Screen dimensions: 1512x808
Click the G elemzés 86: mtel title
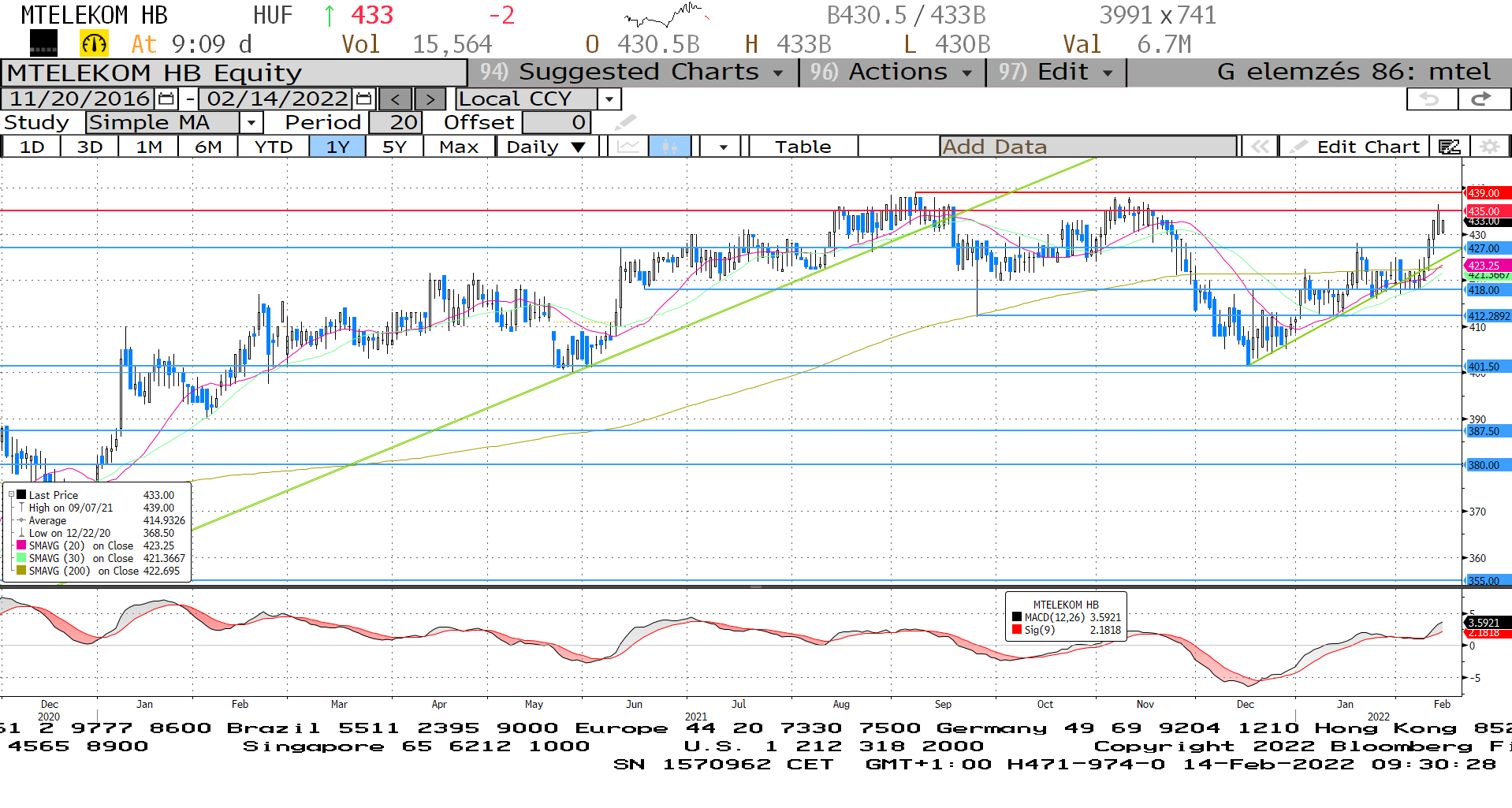click(1353, 72)
